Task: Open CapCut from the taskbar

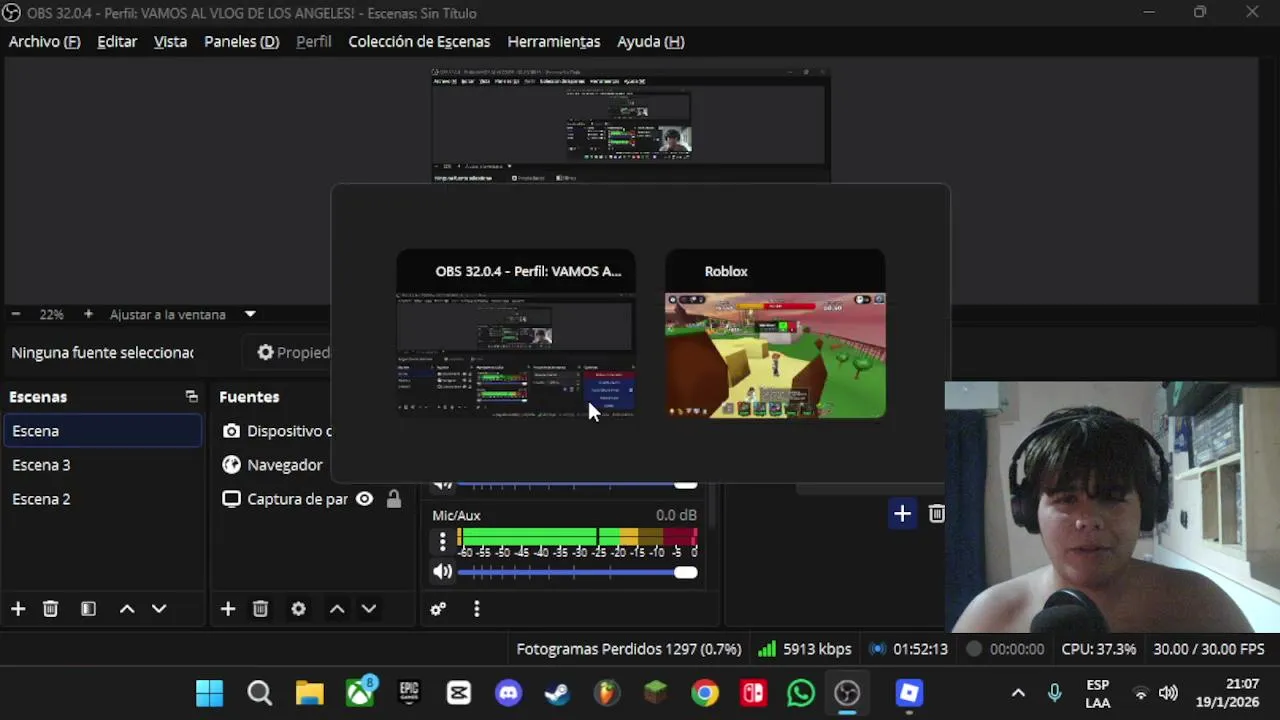Action: (459, 693)
